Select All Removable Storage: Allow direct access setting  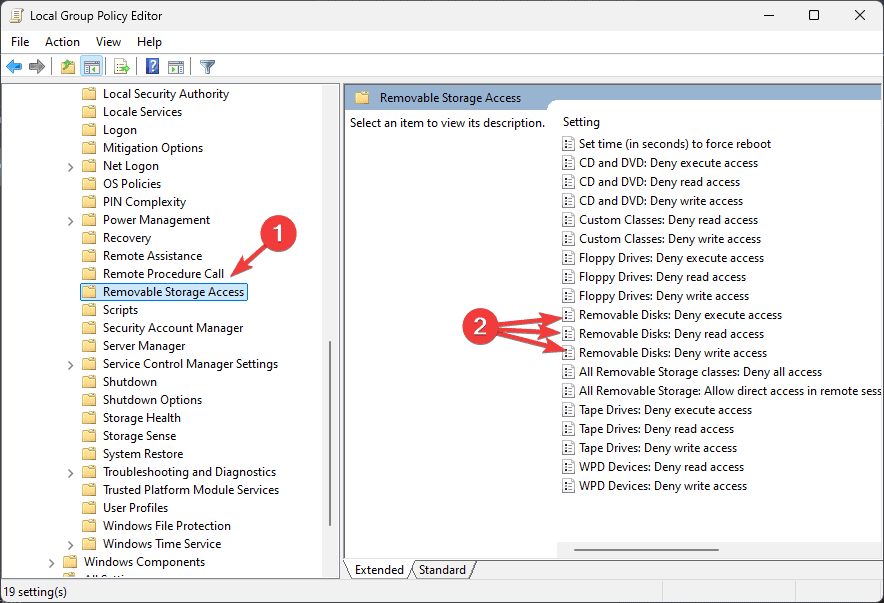pyautogui.click(x=730, y=391)
